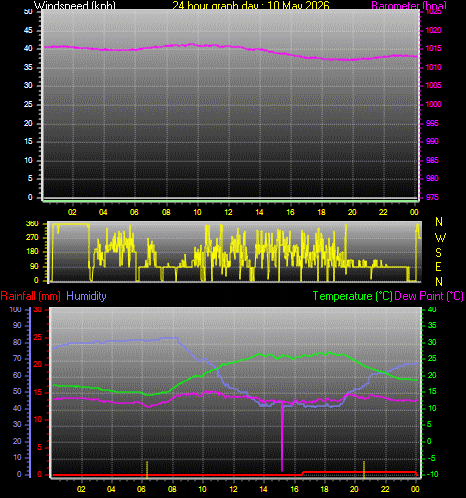This screenshot has width=466, height=498.
Task: Click the 60 value on humidity axis
Action: (x=17, y=375)
